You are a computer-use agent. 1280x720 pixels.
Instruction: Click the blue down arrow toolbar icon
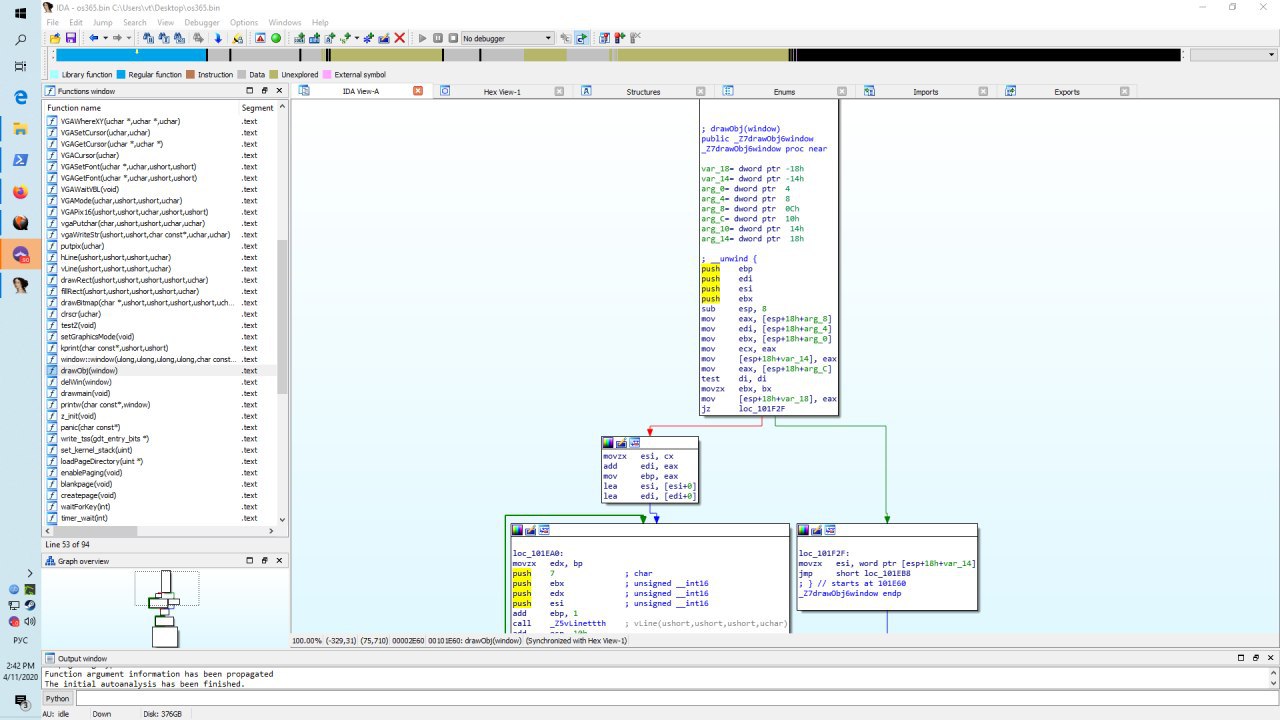click(218, 38)
